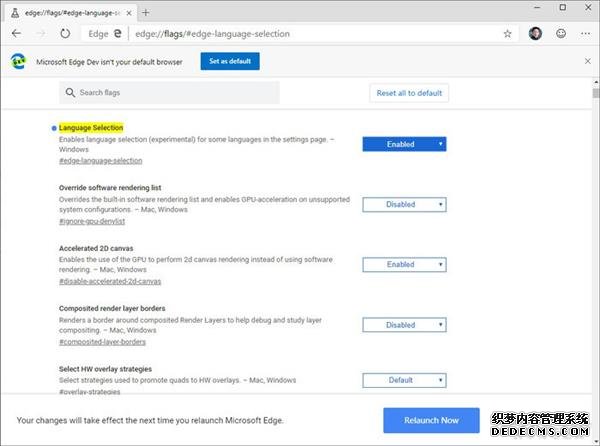The image size is (600, 446).
Task: Open the Language Selection Enabled dropdown
Action: pos(404,144)
